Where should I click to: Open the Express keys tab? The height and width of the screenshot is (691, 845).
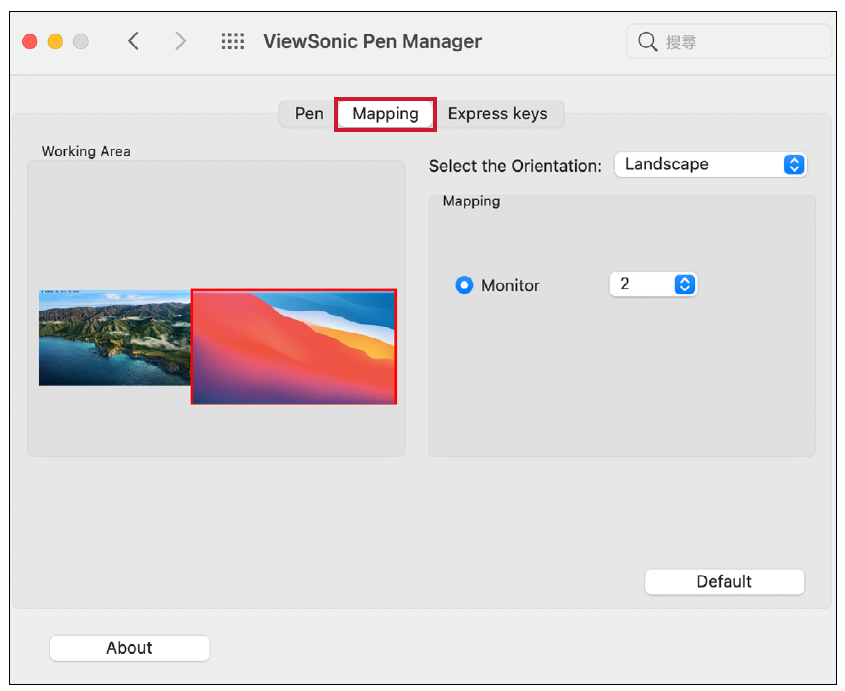[497, 114]
